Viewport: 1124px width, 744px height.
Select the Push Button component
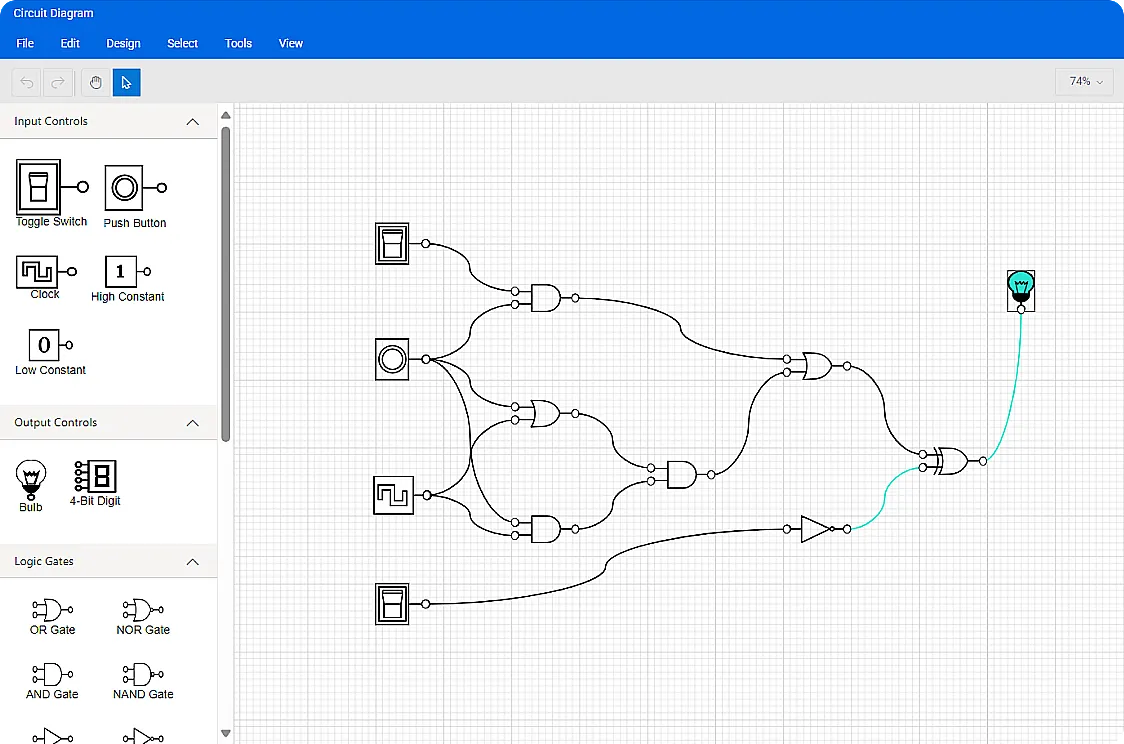click(122, 188)
